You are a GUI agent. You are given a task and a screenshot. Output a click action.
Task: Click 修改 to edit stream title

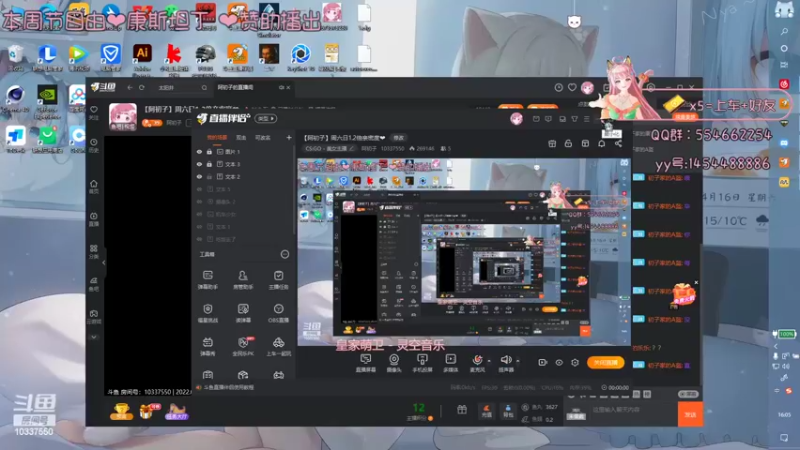398,138
